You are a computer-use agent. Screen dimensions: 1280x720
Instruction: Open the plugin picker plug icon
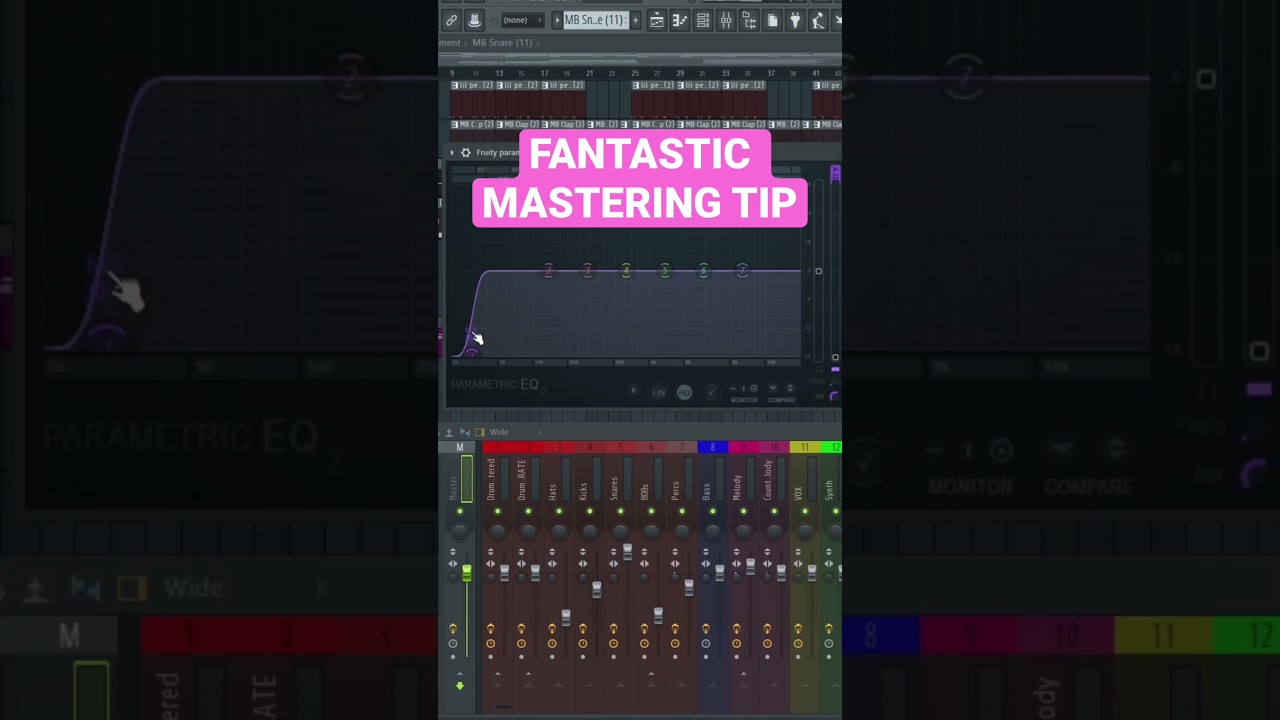pos(795,20)
